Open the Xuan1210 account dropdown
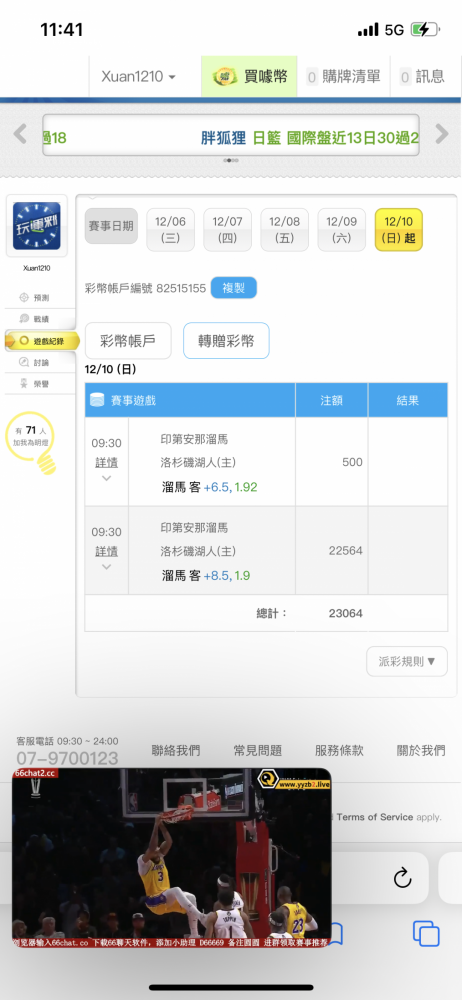The image size is (462, 1000). coord(138,77)
